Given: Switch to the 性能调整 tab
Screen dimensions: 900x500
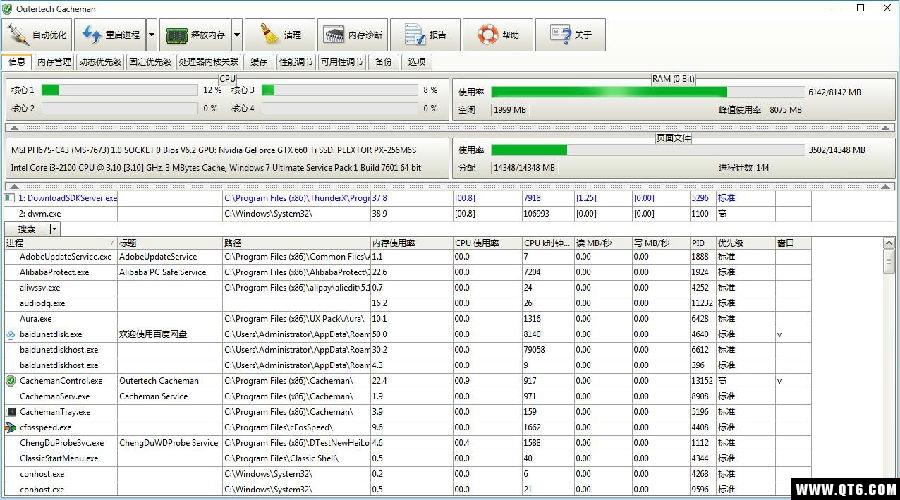Looking at the screenshot, I should 295,62.
